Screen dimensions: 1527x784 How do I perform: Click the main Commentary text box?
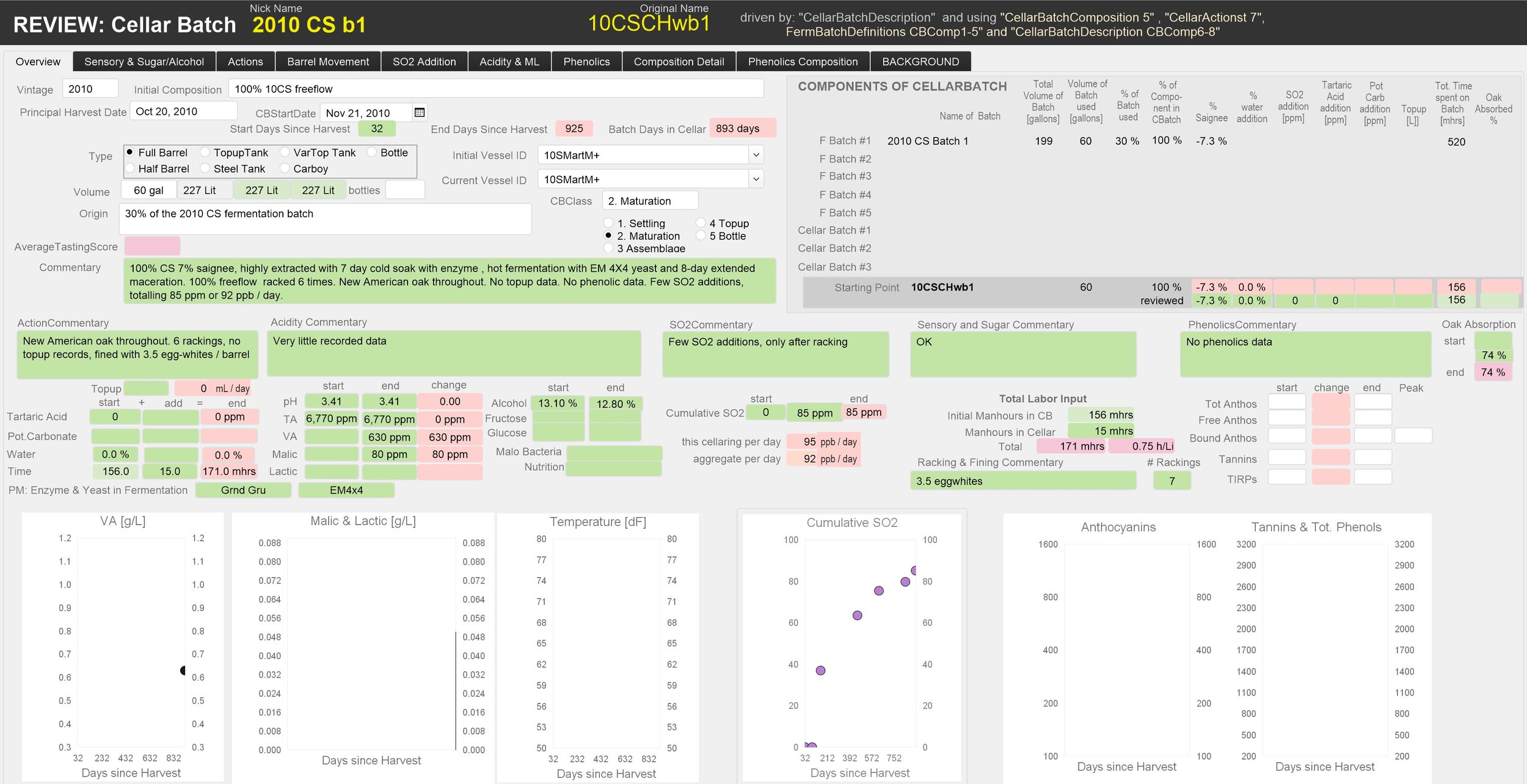pyautogui.click(x=450, y=281)
